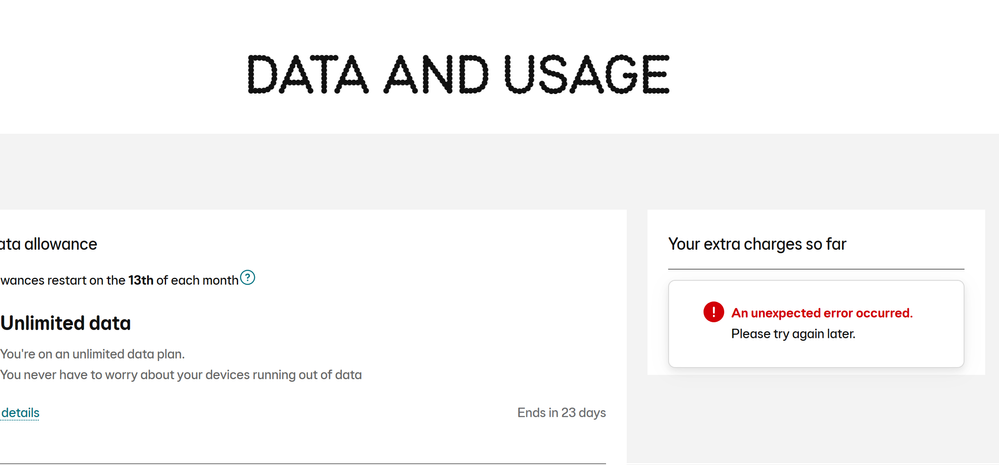Viewport: 999px width, 465px height.
Task: Open the help question-mark icon beside allowance restart date
Action: tap(248, 278)
